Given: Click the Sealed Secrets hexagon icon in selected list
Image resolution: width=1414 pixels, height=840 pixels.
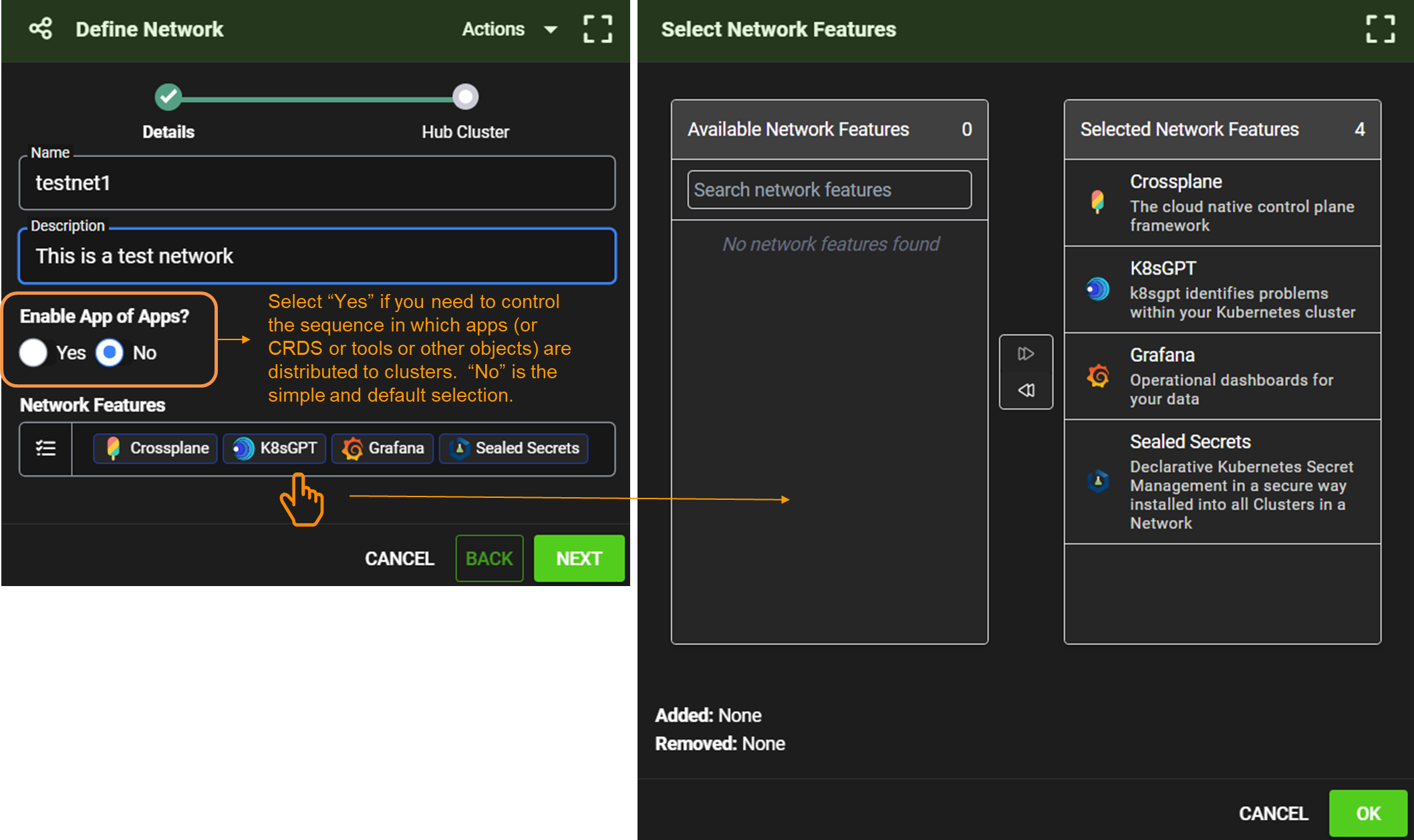Looking at the screenshot, I should pyautogui.click(x=1097, y=481).
